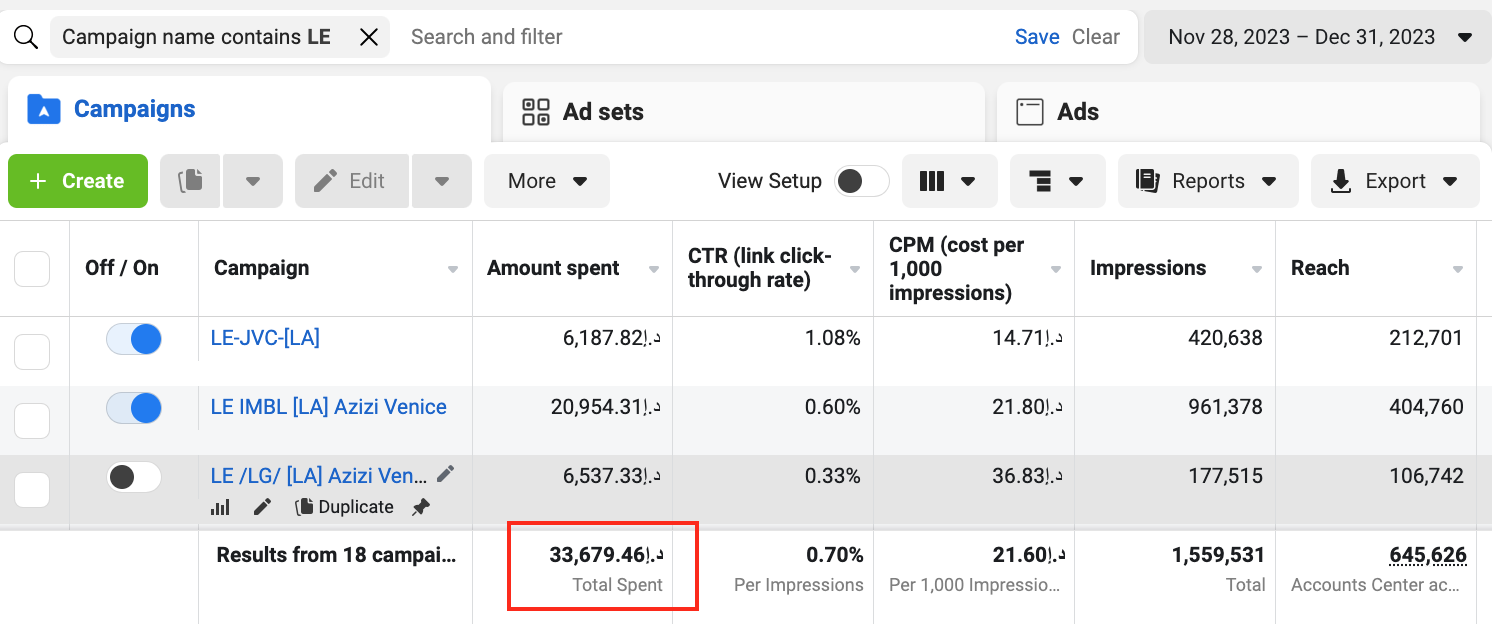This screenshot has height=624, width=1492.
Task: Switch to the Ads tab
Action: pyautogui.click(x=1077, y=112)
